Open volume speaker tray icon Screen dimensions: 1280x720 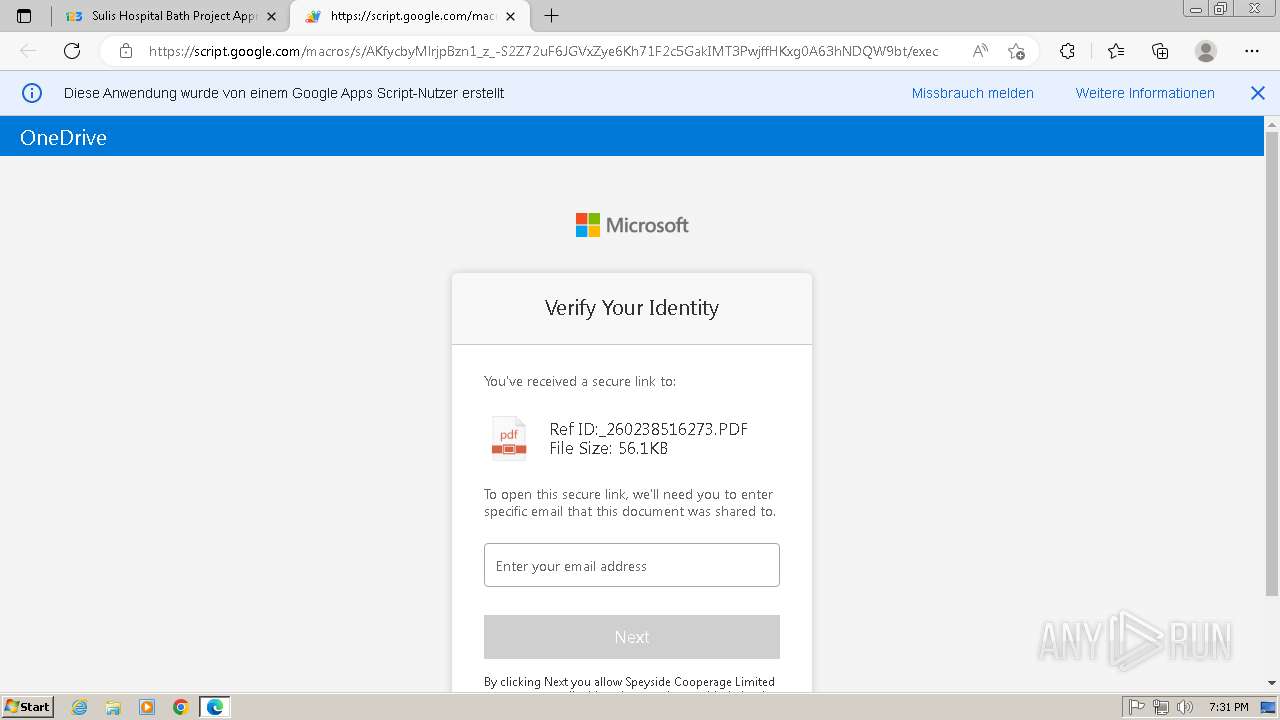pyautogui.click(x=1185, y=707)
